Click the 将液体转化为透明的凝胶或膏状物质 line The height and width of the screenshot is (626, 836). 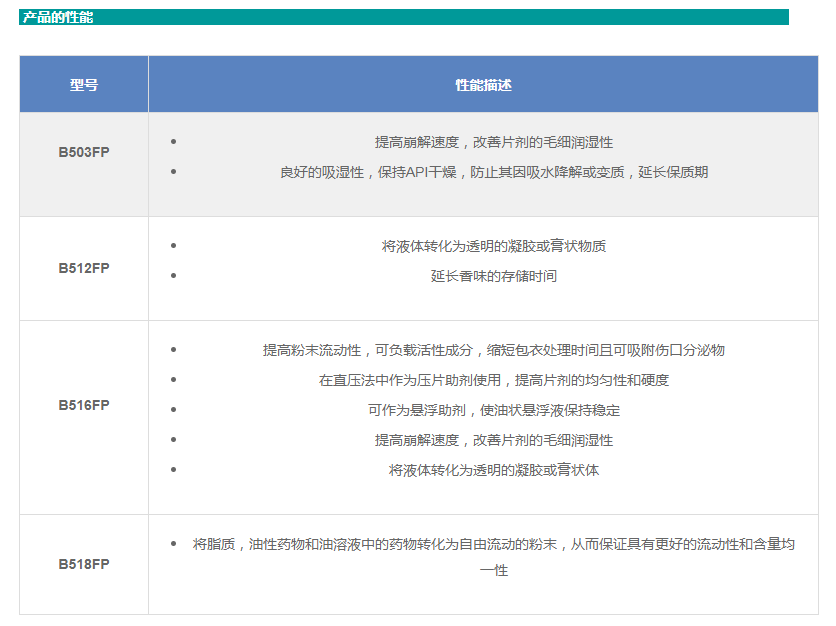(494, 246)
